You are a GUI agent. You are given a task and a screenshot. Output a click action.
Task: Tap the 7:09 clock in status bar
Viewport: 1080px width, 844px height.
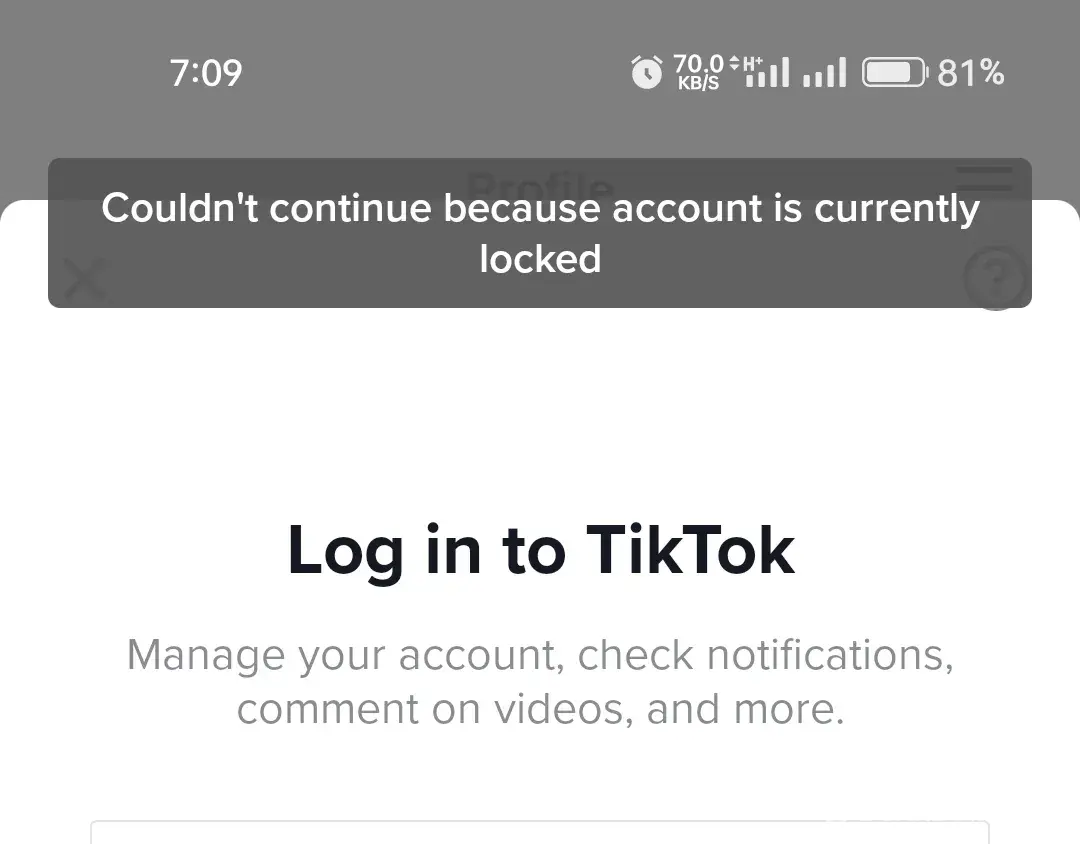[x=206, y=73]
